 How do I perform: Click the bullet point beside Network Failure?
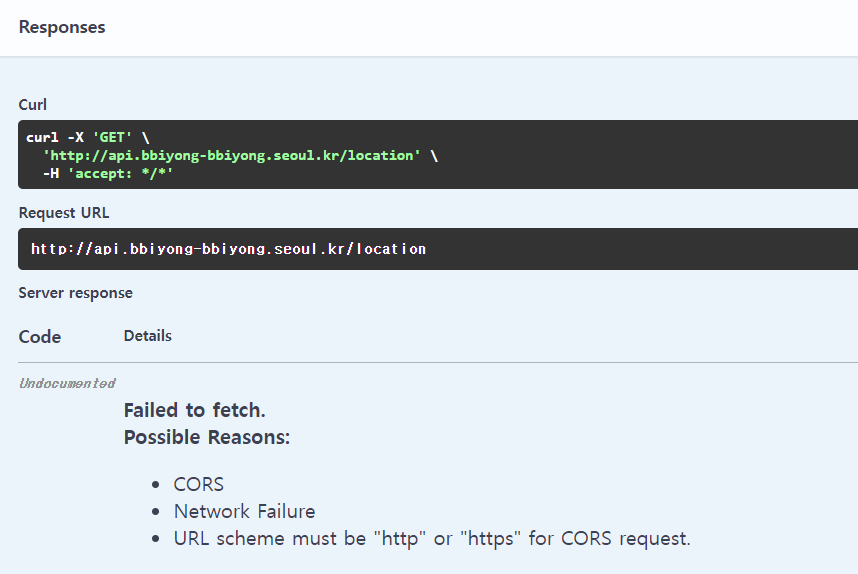[x=156, y=512]
